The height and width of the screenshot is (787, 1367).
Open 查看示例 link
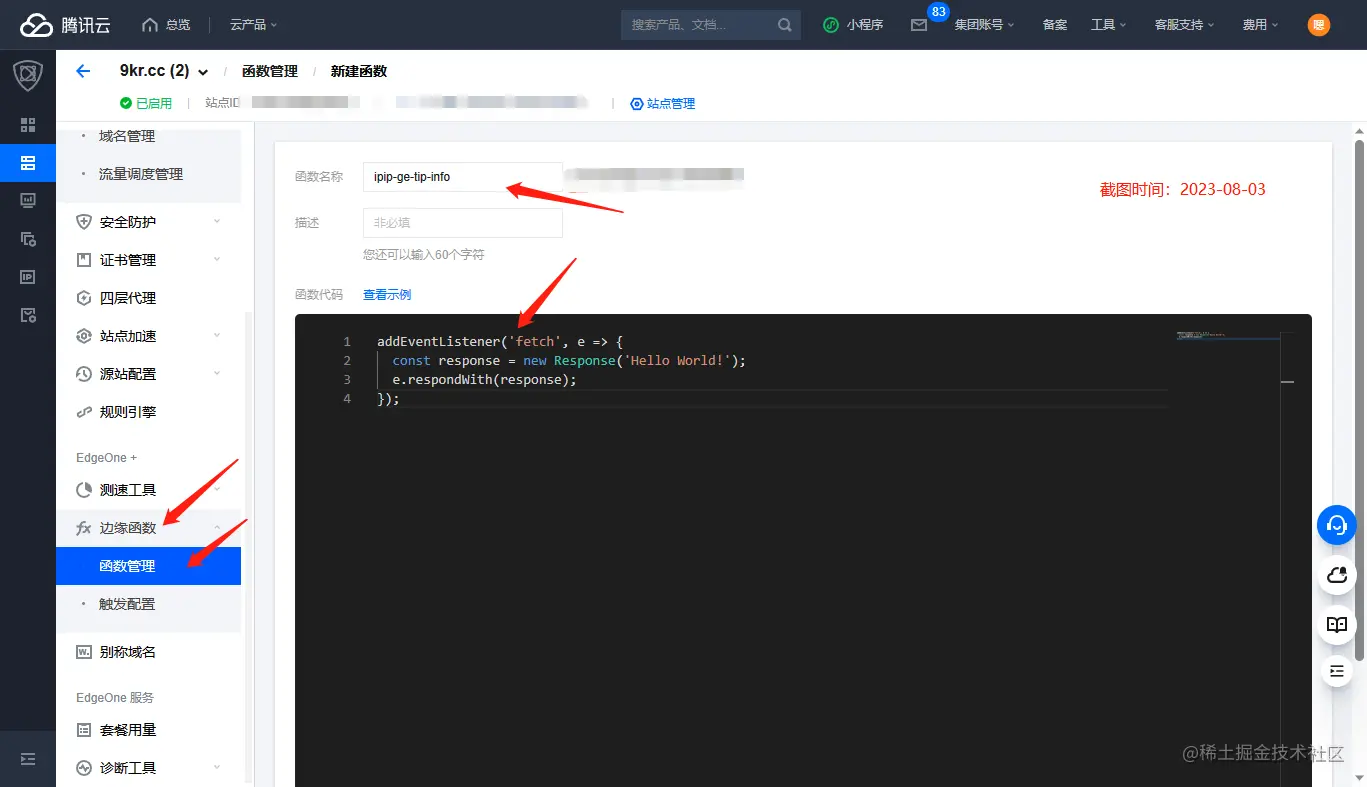coord(387,295)
